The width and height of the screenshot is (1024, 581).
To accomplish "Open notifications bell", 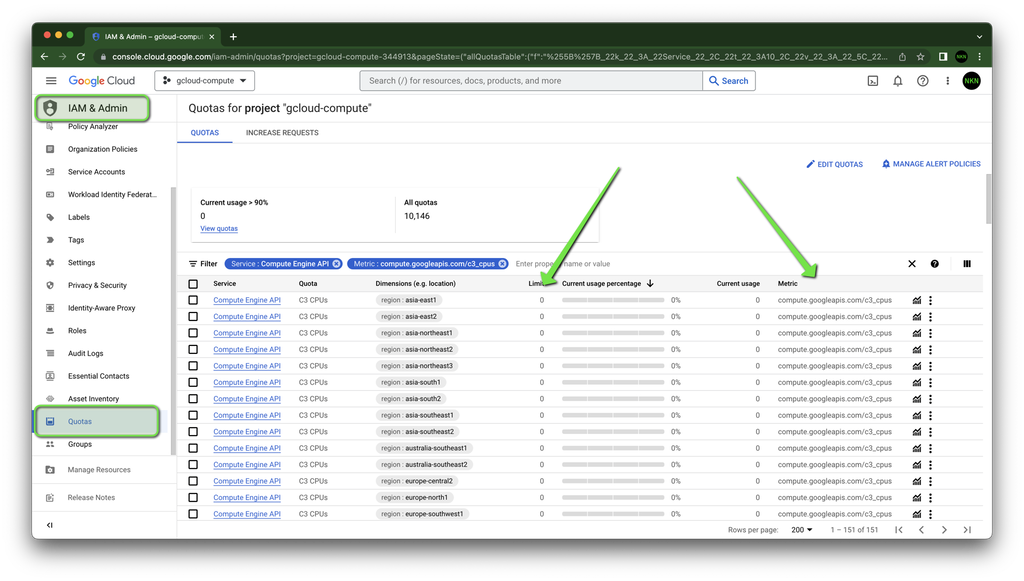I will 898,81.
